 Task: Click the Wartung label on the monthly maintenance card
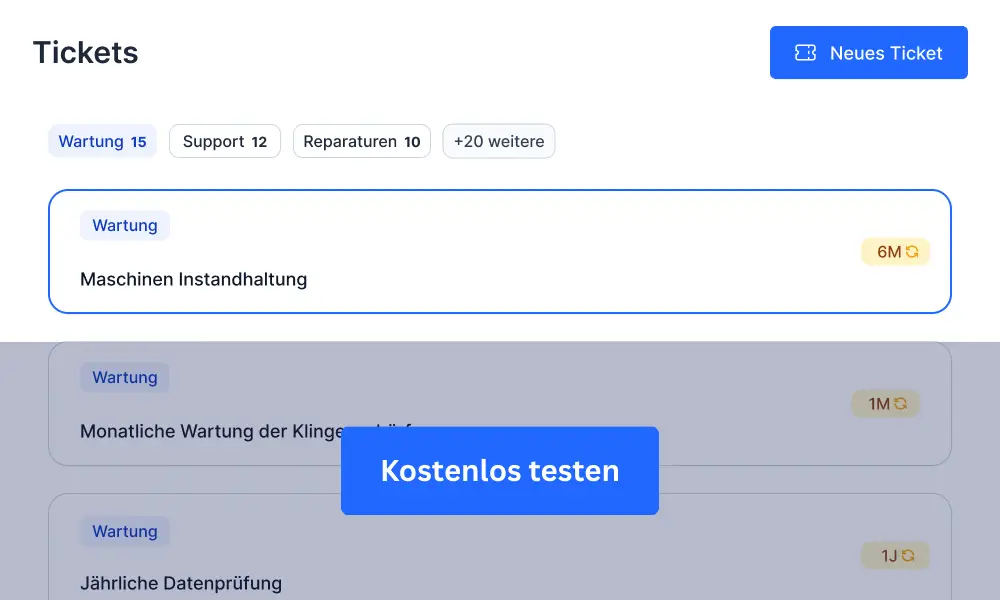124,377
